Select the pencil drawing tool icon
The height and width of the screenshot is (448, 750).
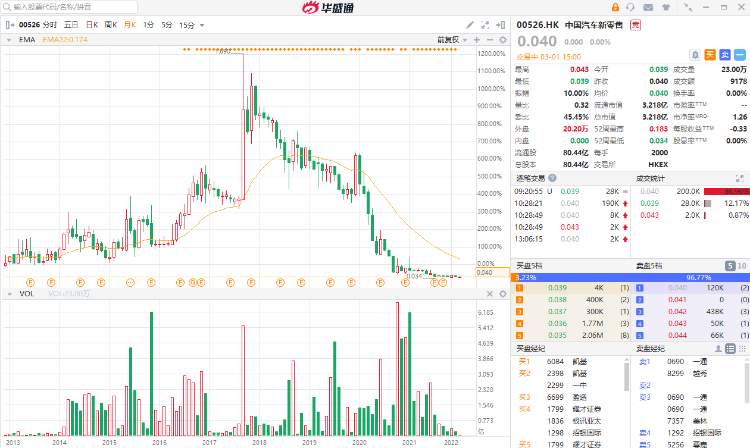[470, 25]
